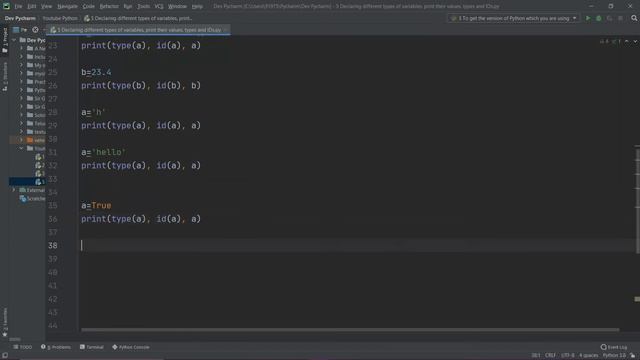Viewport: 640px width, 360px height.
Task: Open Search Everywhere magnifier icon
Action: (x=634, y=18)
